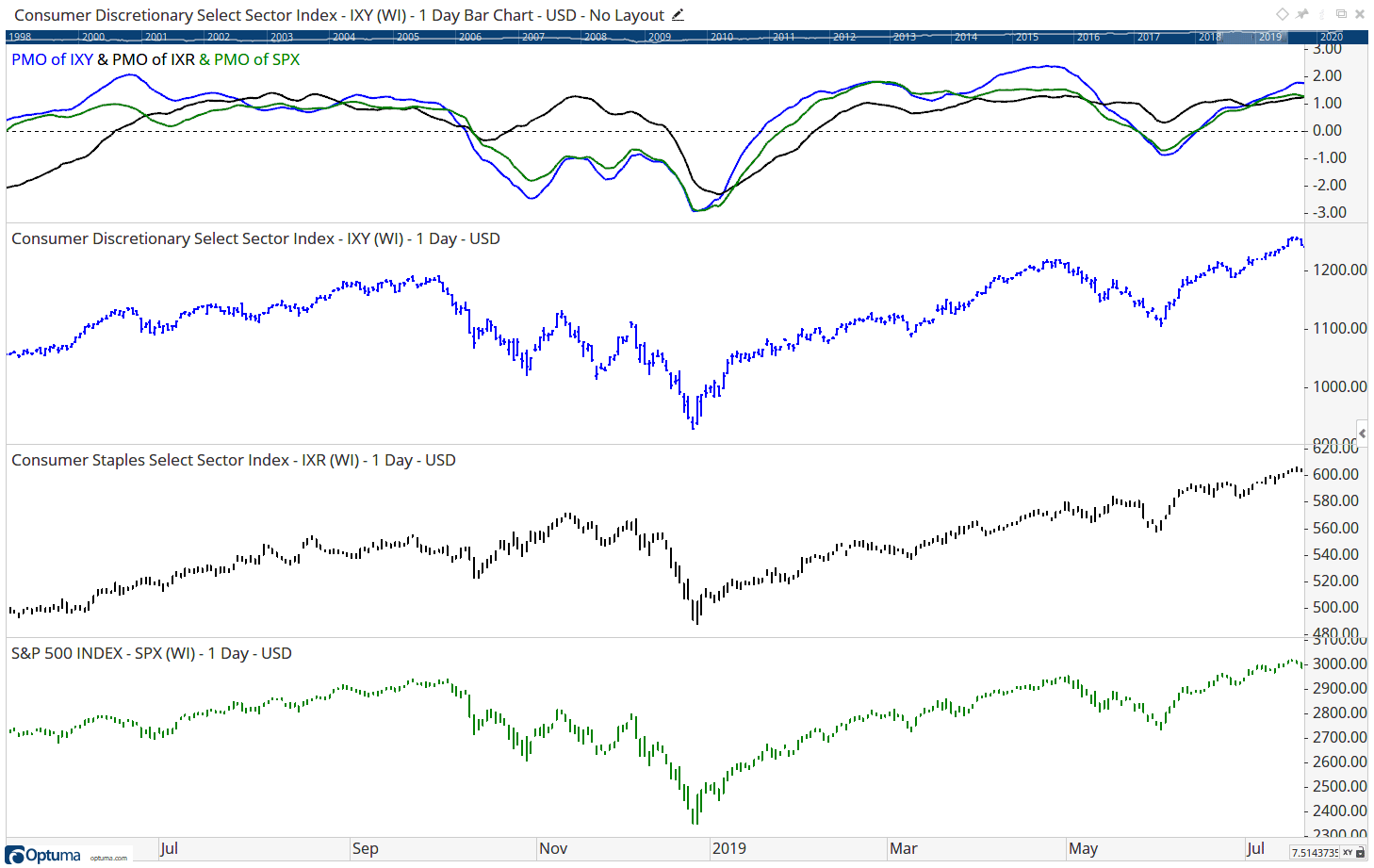Jump to 2013 on the timeline overview
This screenshot has height=868, width=1374.
[905, 37]
